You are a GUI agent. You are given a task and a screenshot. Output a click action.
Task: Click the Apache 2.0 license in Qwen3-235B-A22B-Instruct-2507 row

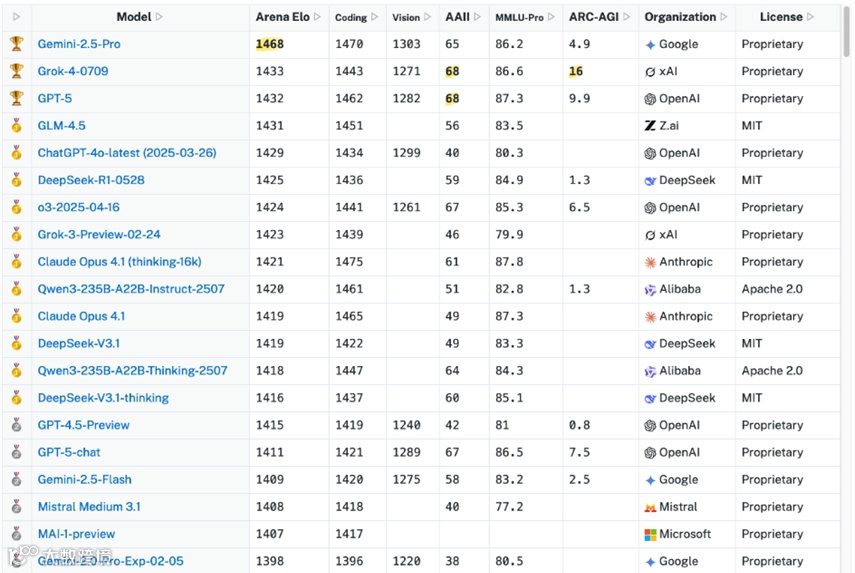[772, 289]
